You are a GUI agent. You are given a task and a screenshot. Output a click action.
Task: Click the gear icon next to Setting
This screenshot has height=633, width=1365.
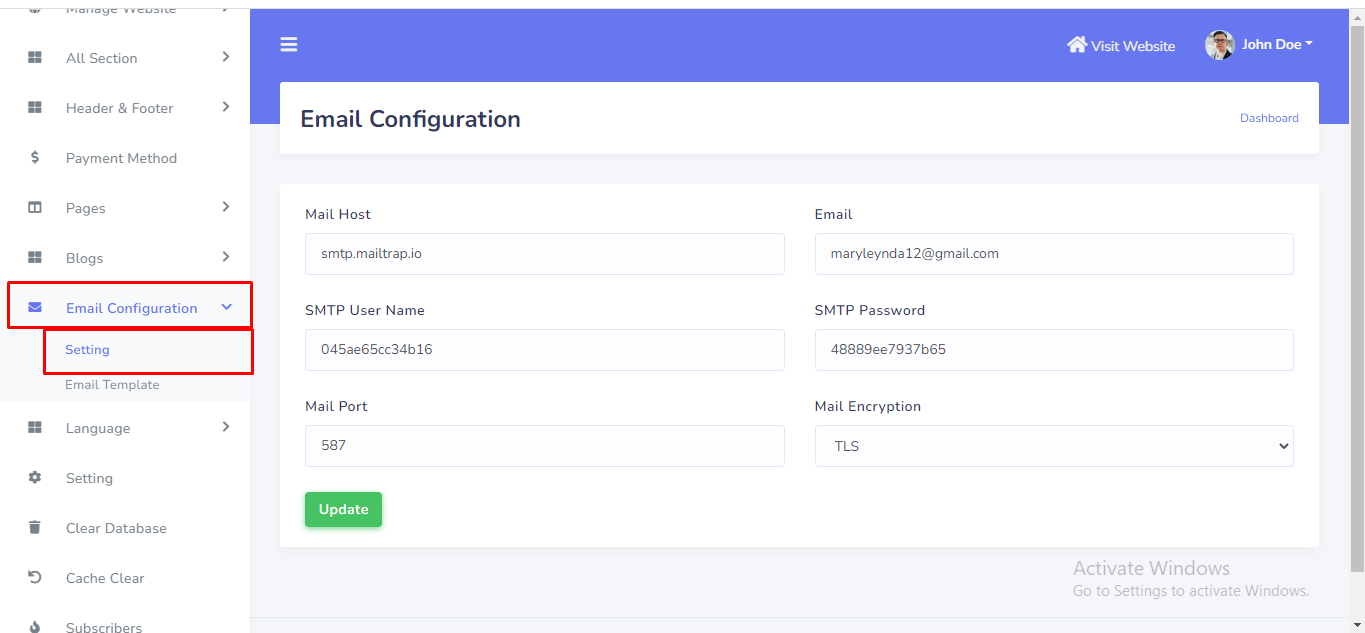(x=35, y=478)
